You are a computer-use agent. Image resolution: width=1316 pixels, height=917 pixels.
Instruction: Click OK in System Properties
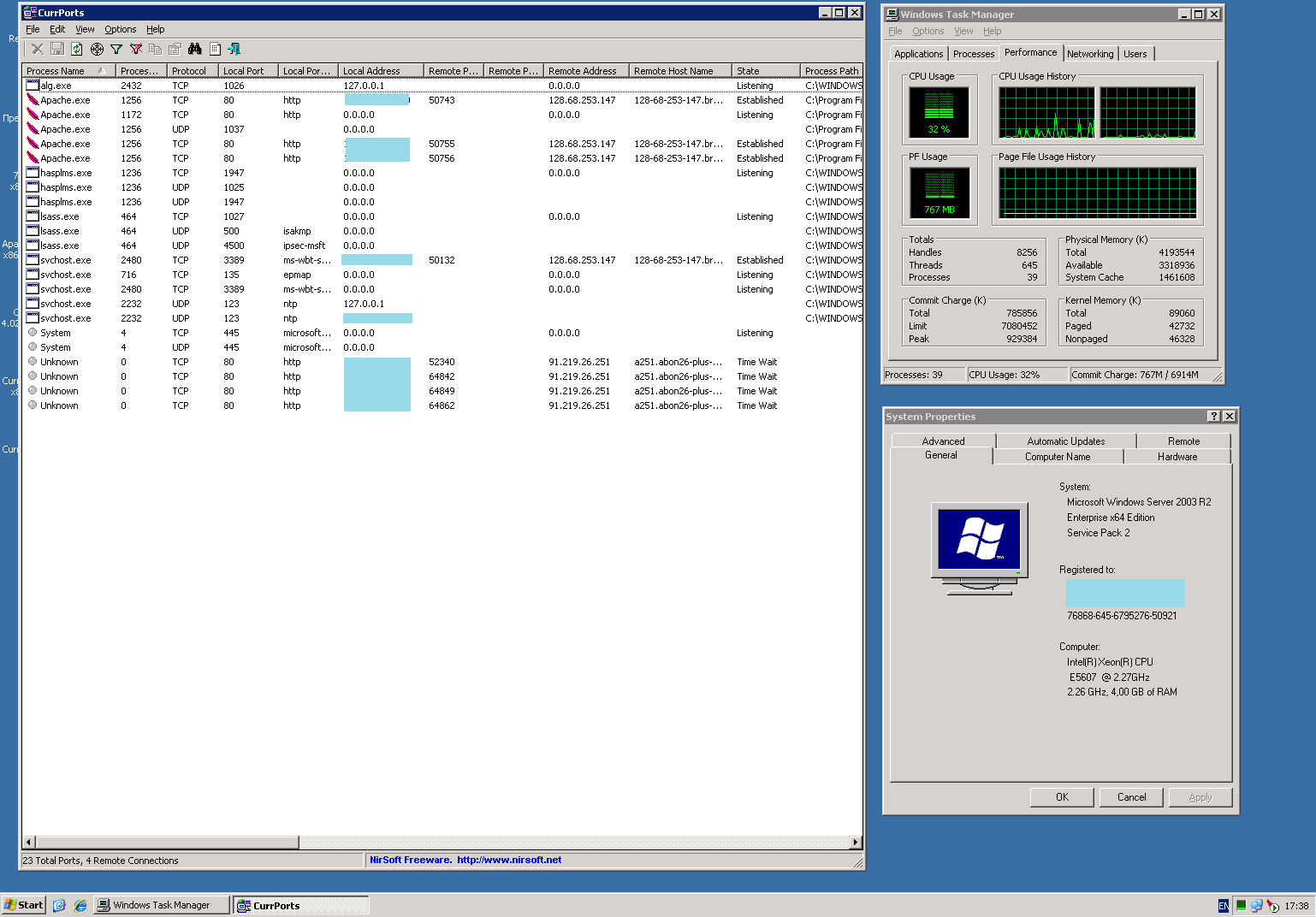(x=1062, y=797)
